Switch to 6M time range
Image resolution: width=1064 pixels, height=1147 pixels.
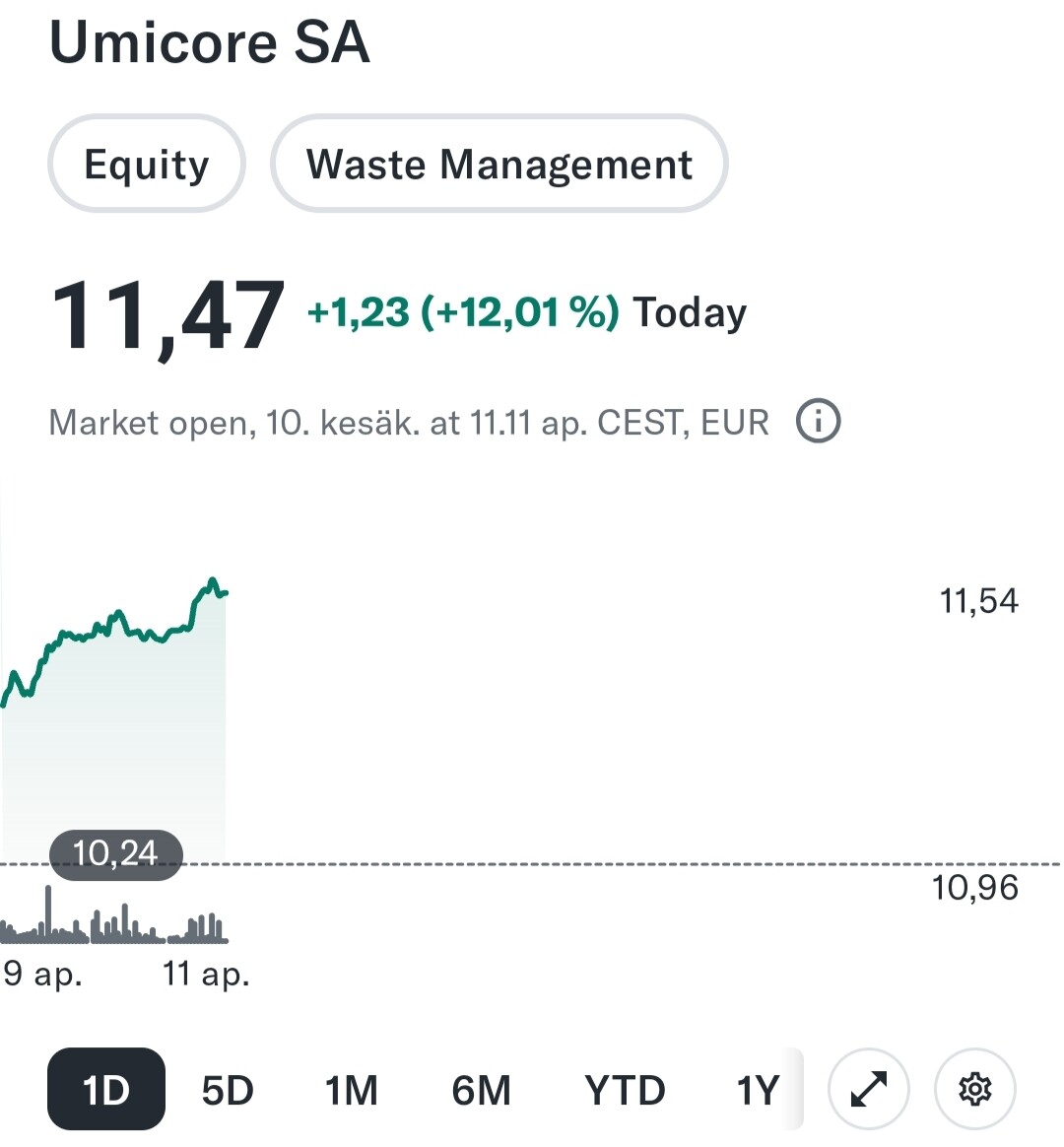coord(481,1090)
